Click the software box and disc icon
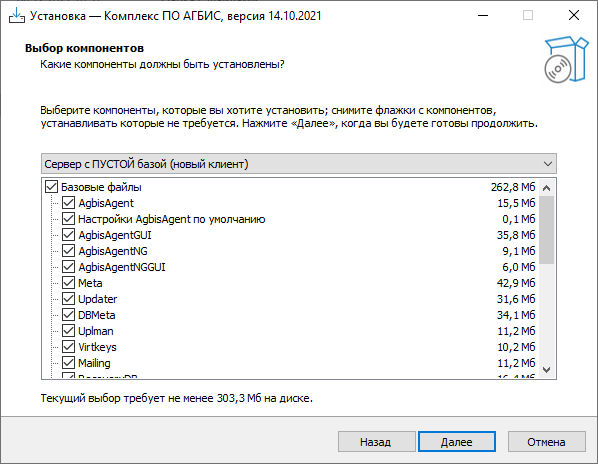Viewport: 598px width, 464px height. 566,59
